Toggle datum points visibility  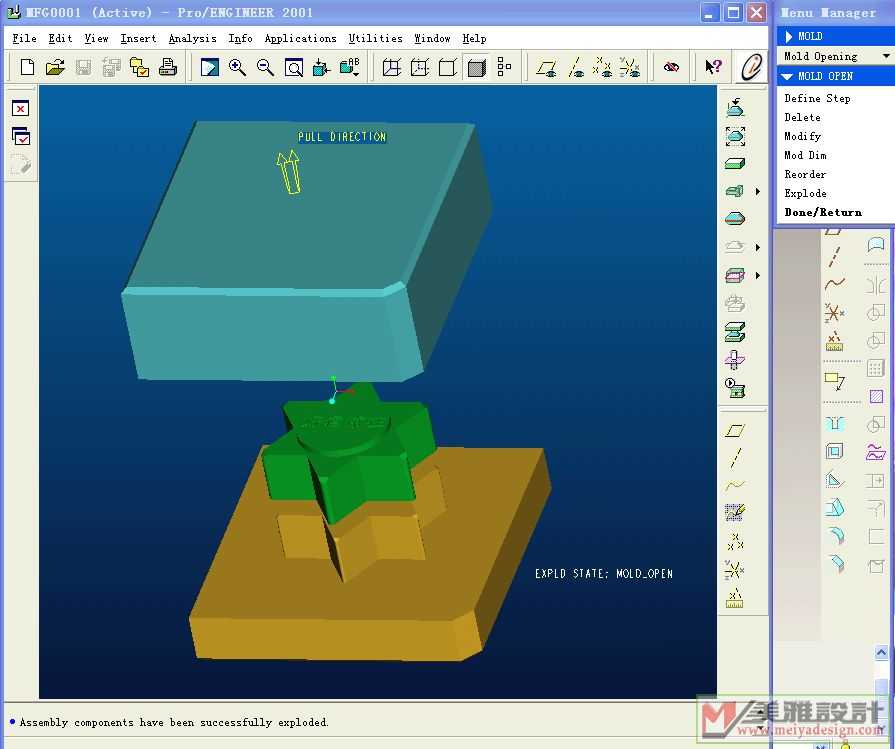[602, 67]
